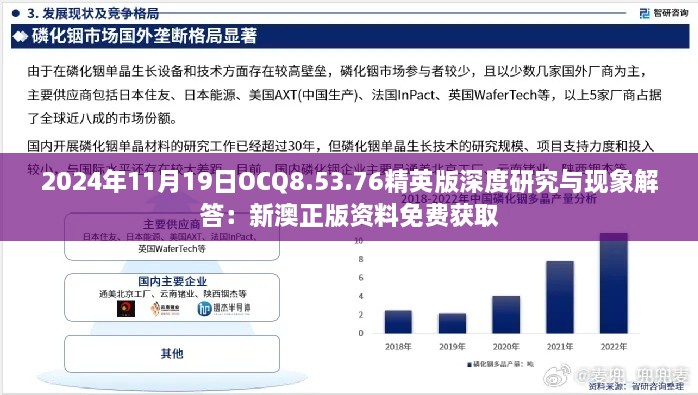Click the title 磷化铟市场国外垄断格局显著
The image size is (698, 395).
tap(144, 36)
